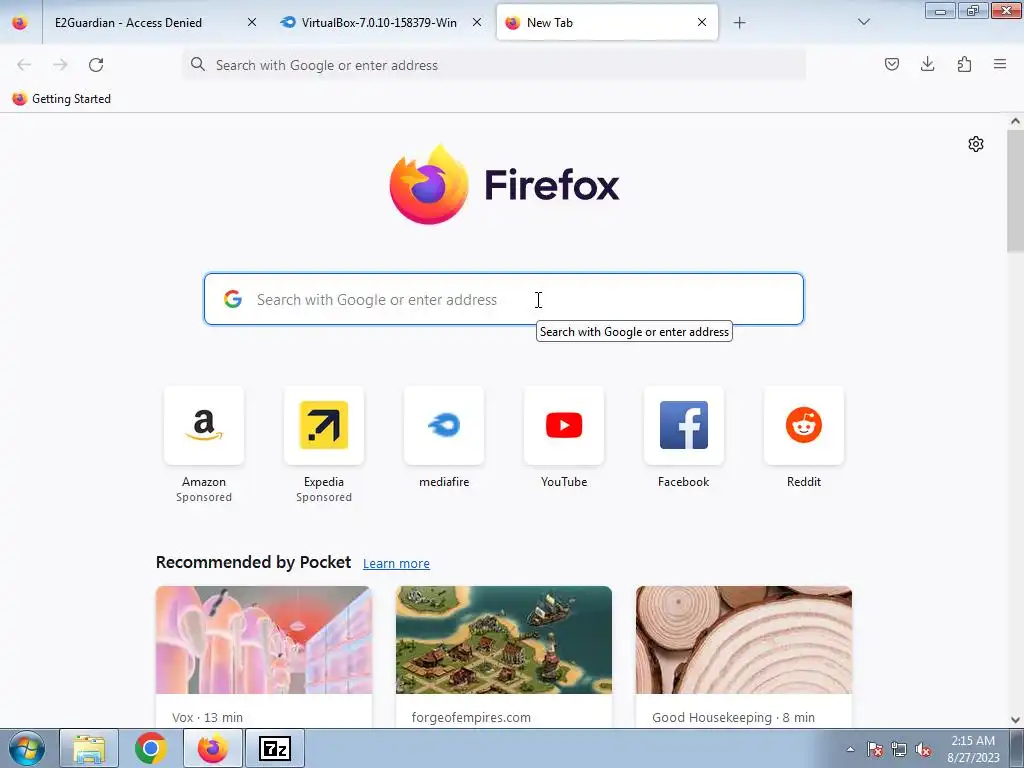
Task: Expand the list all tabs chevron
Action: tap(863, 23)
